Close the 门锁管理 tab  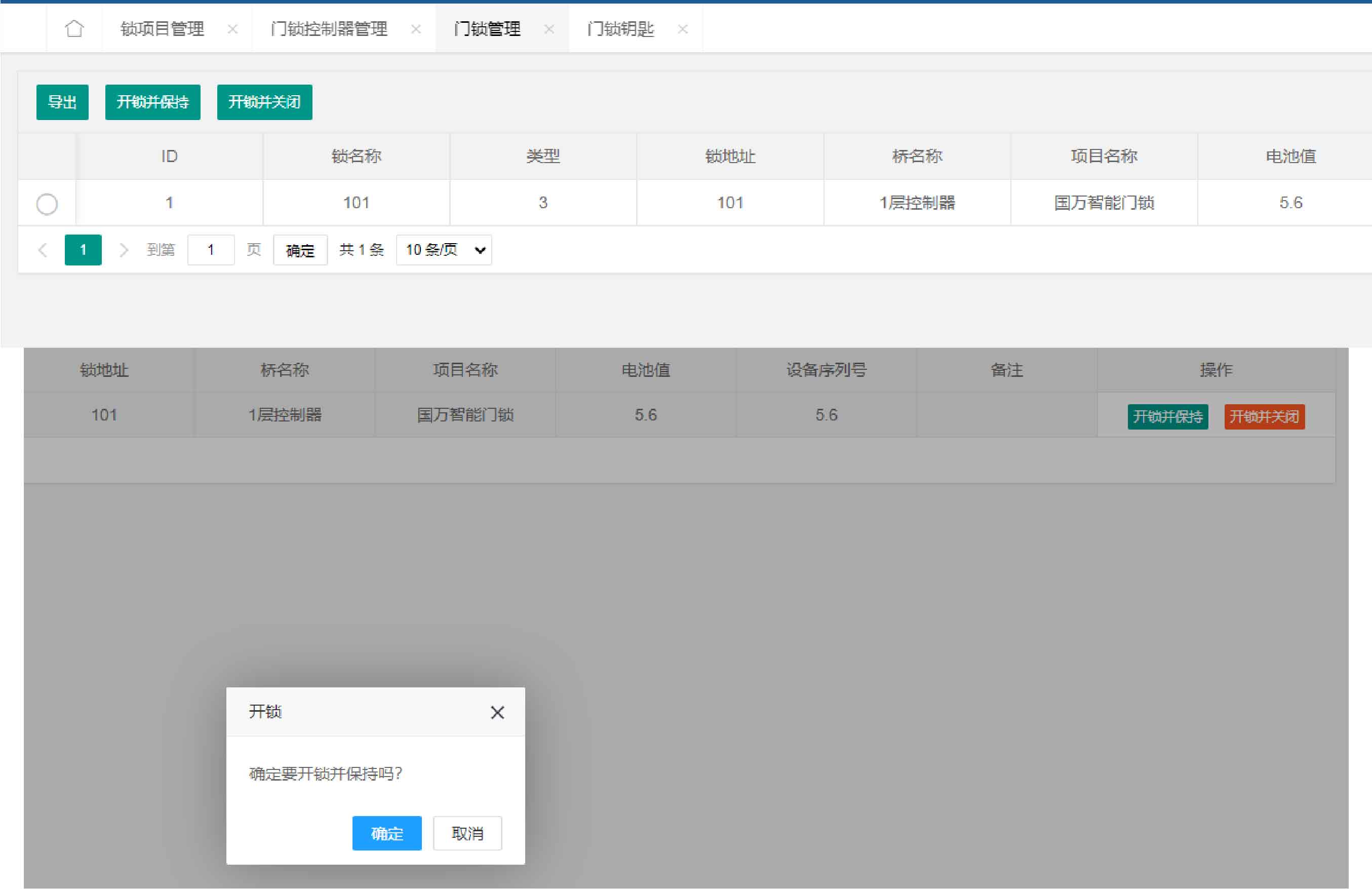click(x=549, y=29)
